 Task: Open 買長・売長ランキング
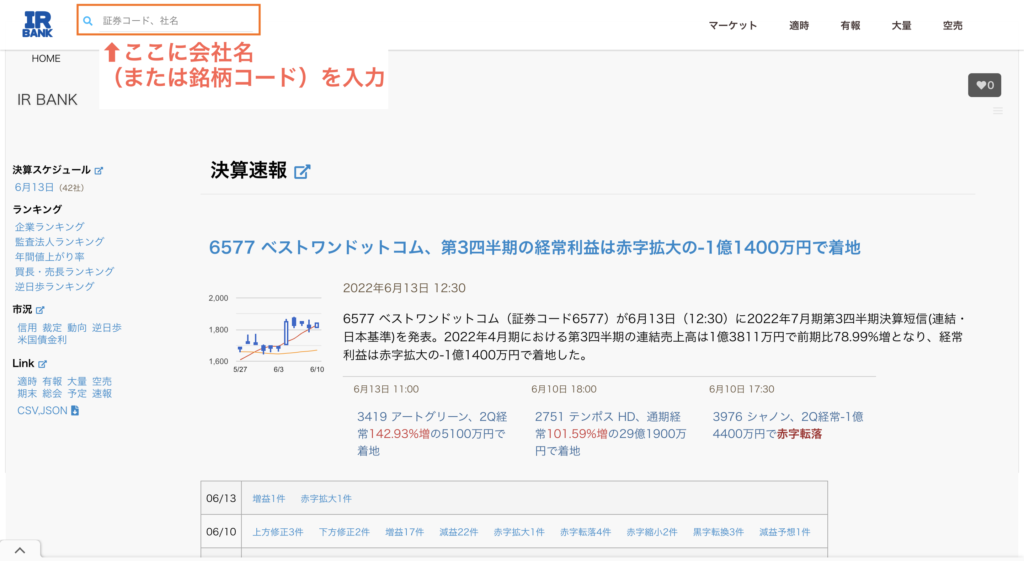(x=65, y=272)
